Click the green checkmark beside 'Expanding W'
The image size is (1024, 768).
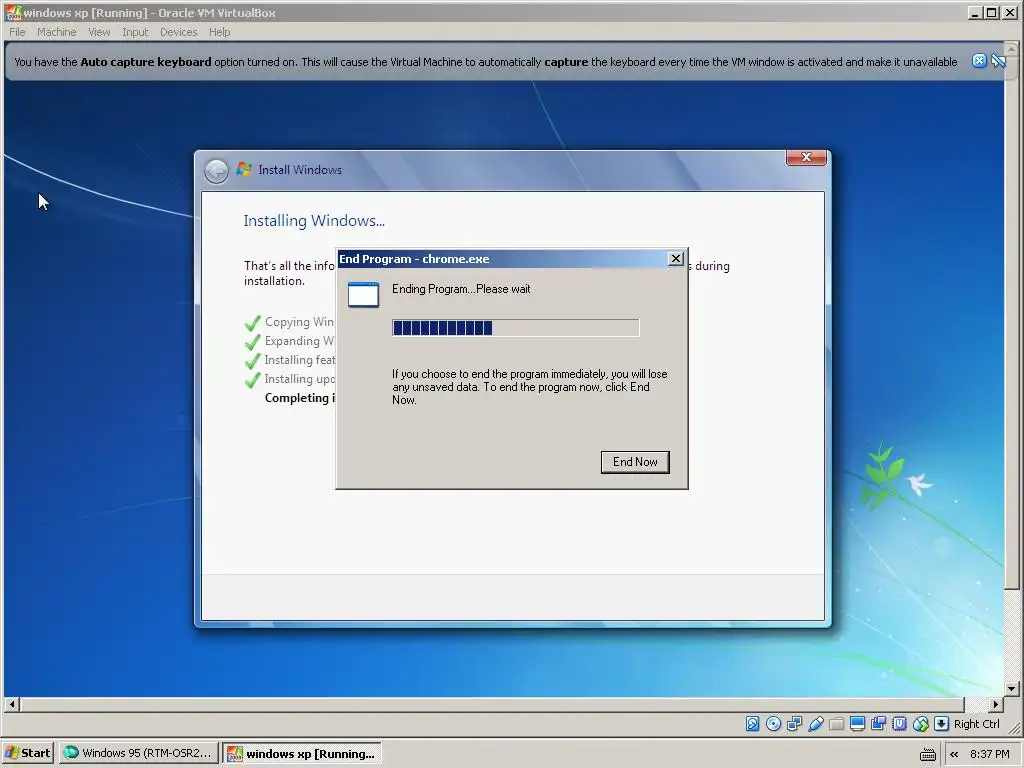(253, 342)
